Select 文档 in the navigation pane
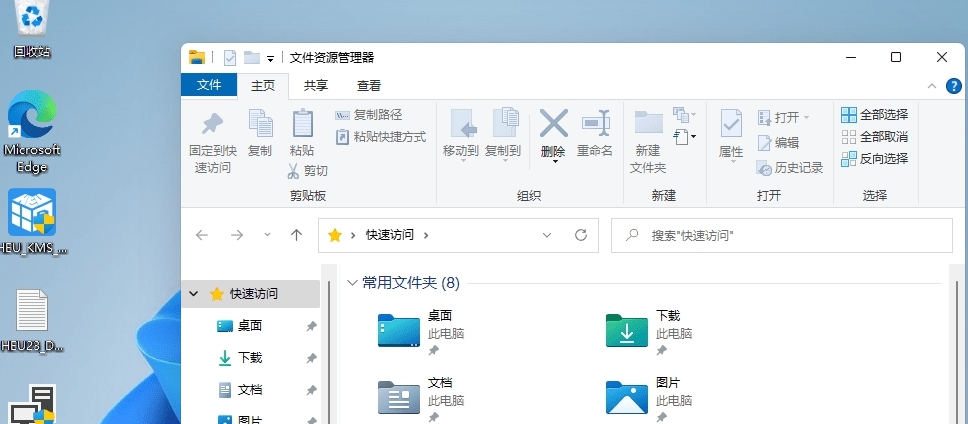 point(250,390)
